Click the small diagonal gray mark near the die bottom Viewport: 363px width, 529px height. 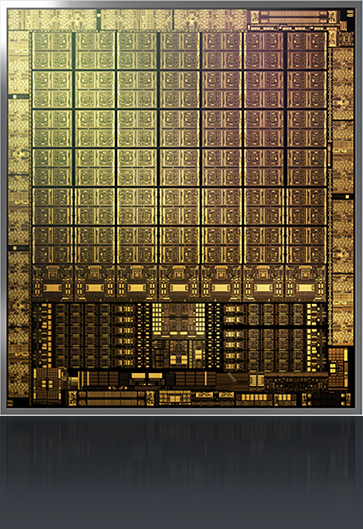click(x=232, y=378)
